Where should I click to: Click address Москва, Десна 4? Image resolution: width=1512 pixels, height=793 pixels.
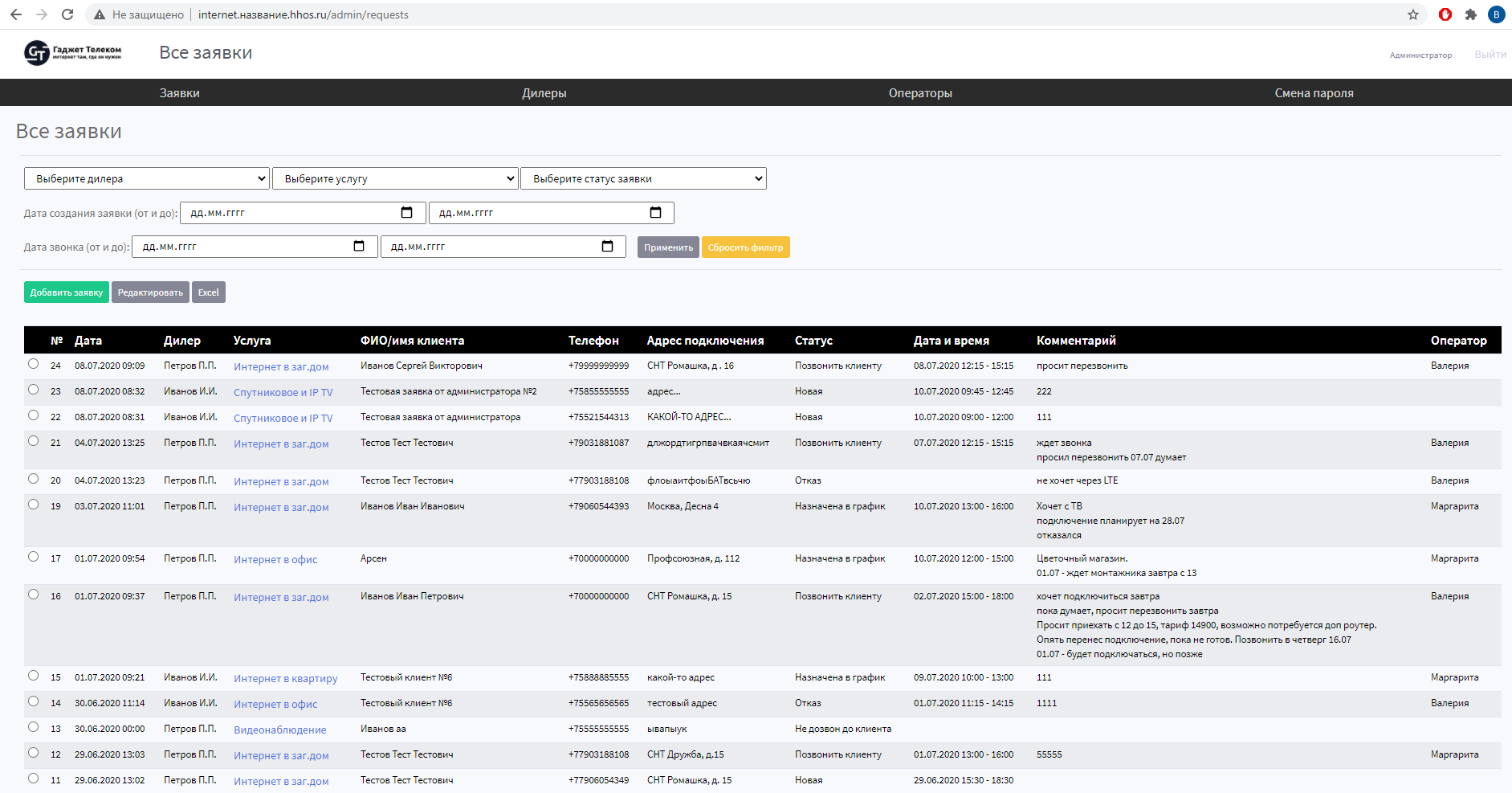tap(683, 506)
